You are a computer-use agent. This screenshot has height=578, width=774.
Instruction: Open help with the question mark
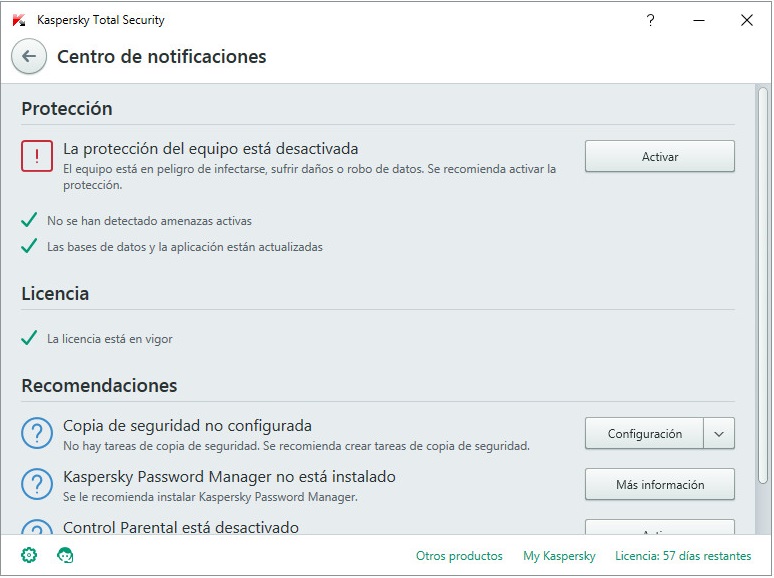tap(651, 20)
